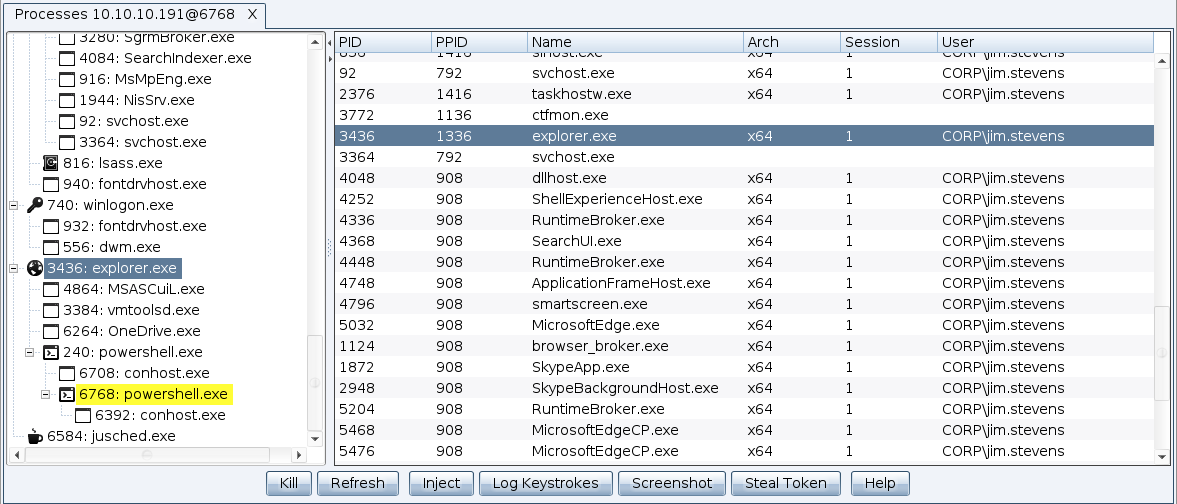Collapse the 6768 powershell.exe node

click(x=46, y=394)
